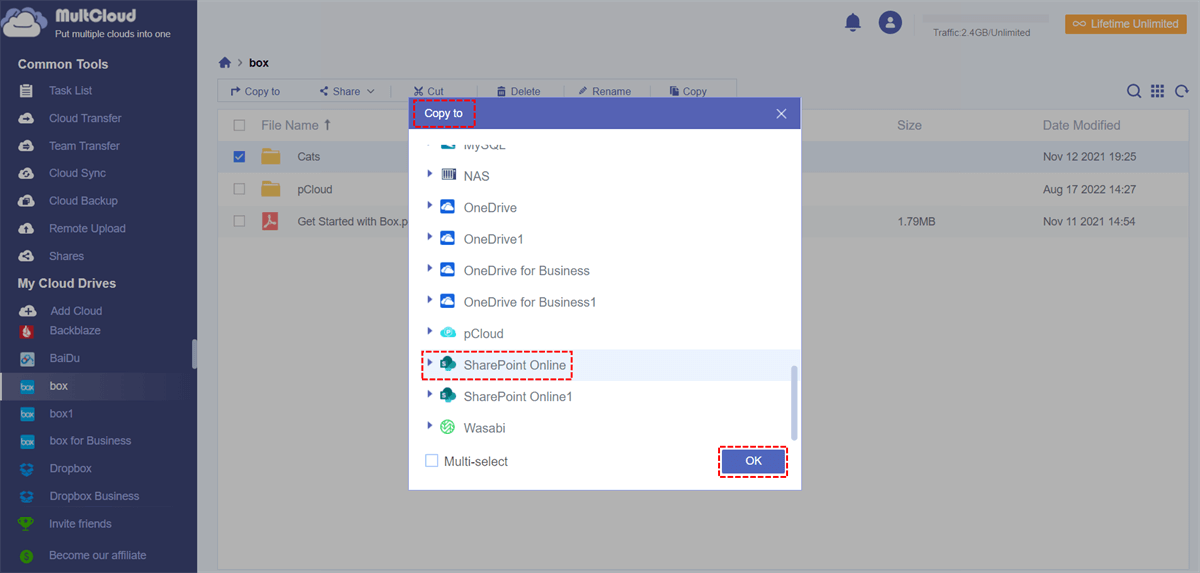Sort by File Name column header
Viewport: 1200px width, 573px height.
(296, 125)
